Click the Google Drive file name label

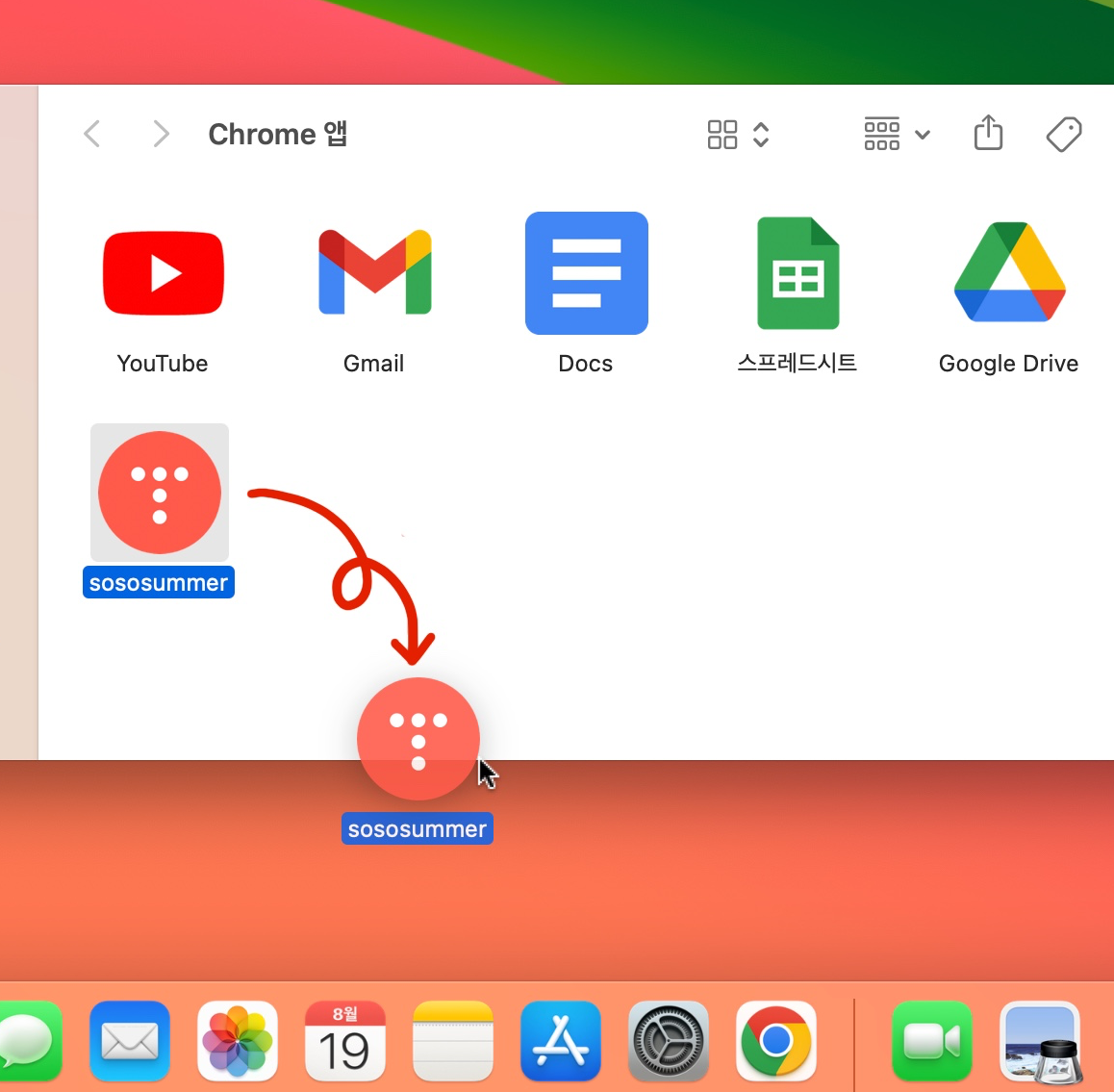point(1008,363)
